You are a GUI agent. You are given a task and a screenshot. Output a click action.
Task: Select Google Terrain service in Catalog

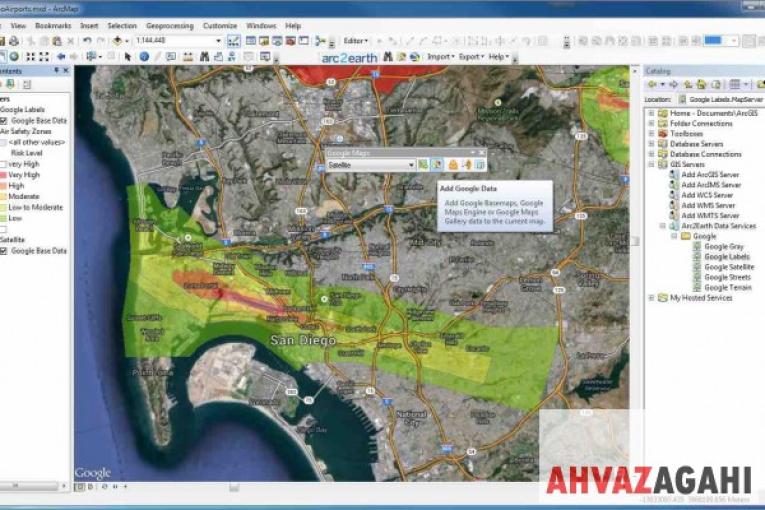click(727, 287)
